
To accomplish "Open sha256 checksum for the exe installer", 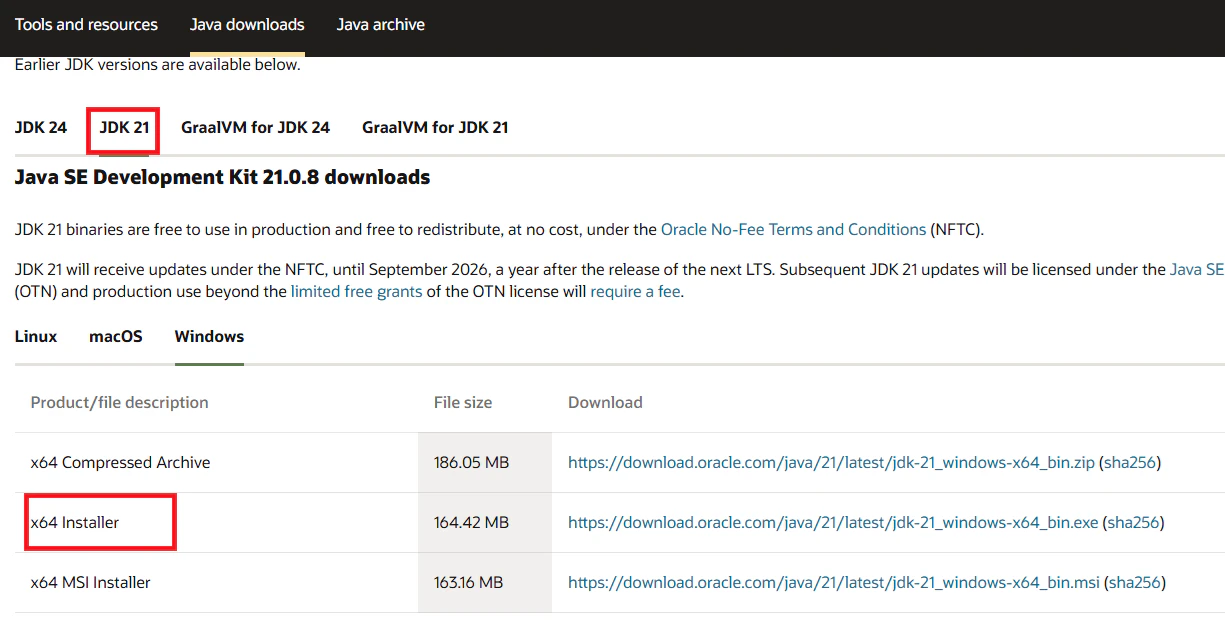I will (x=1134, y=523).
